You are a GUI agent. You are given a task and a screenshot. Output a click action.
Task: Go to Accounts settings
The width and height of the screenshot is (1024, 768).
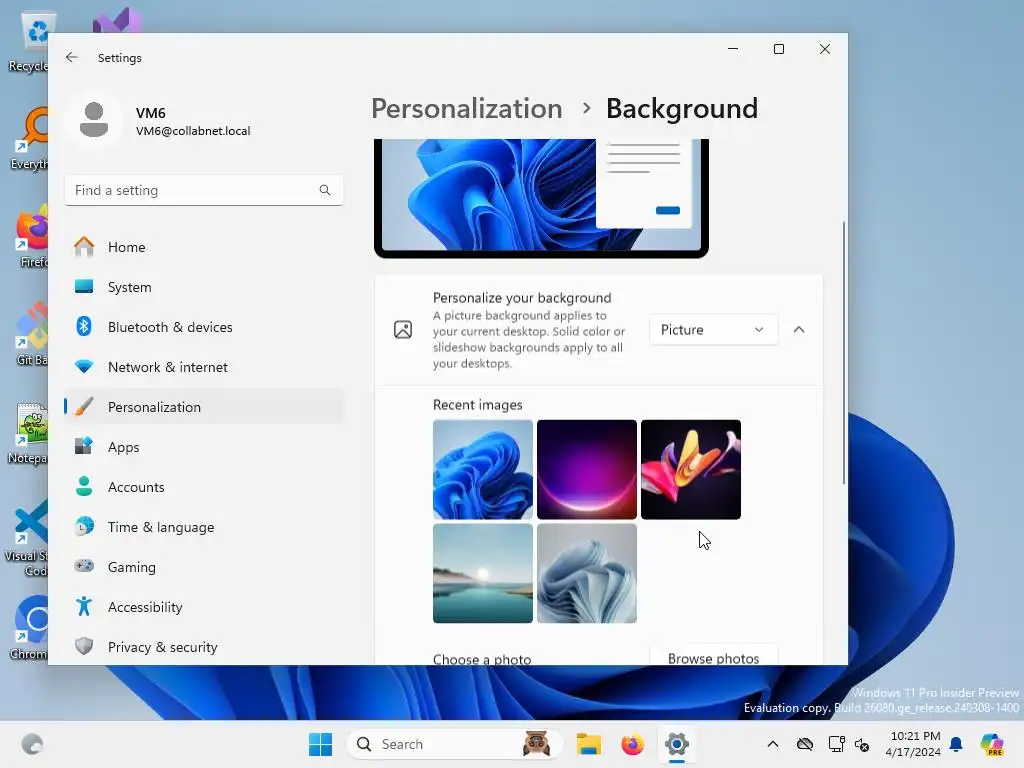point(204,487)
